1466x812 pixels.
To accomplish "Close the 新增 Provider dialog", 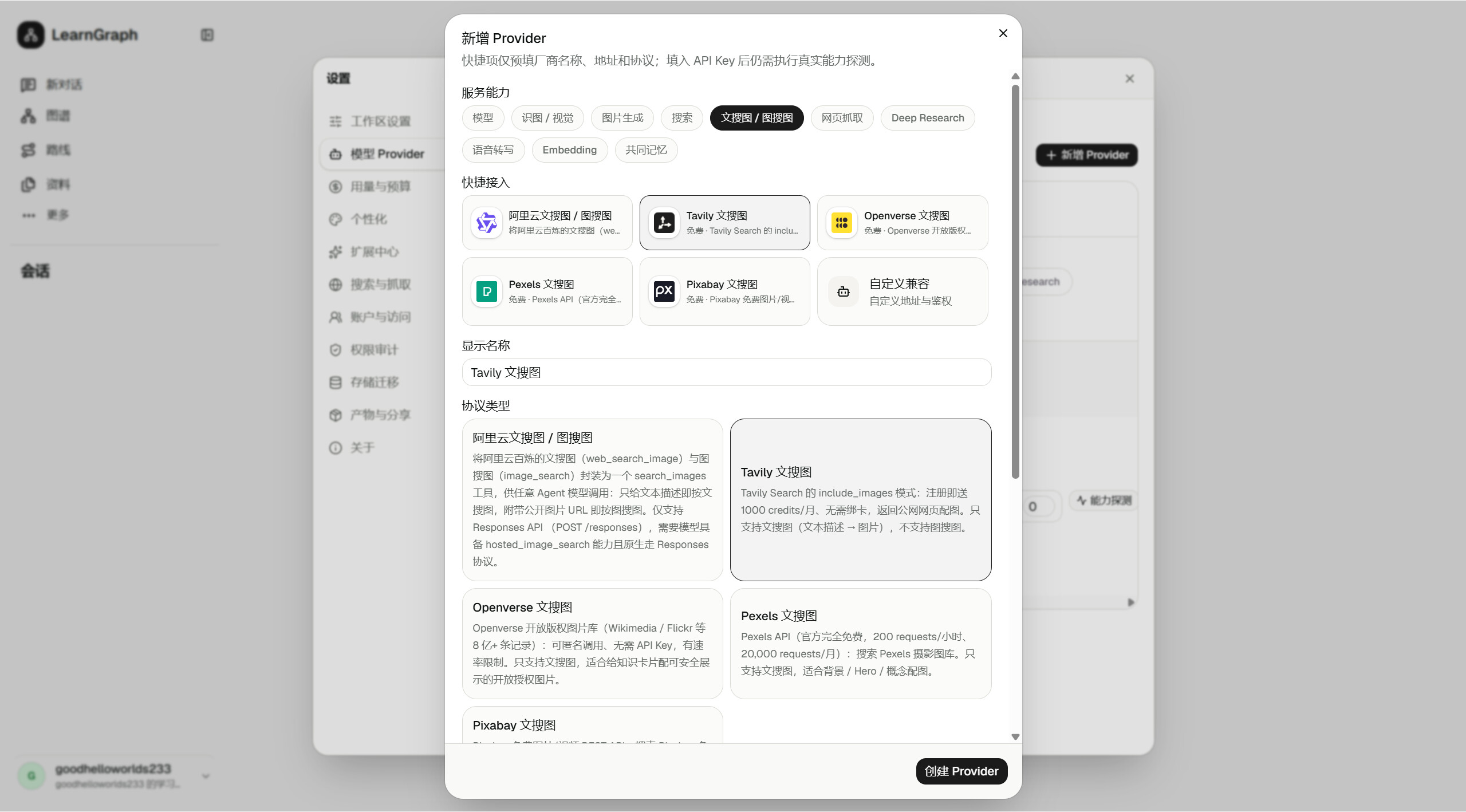I will 1003,33.
